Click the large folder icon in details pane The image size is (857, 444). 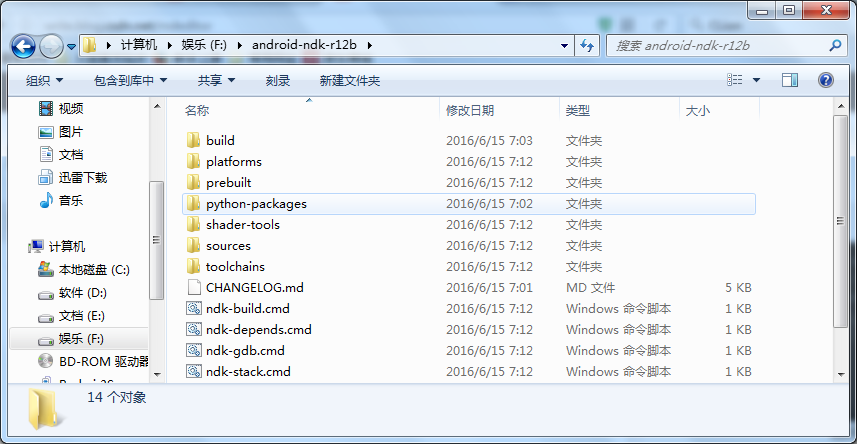click(46, 409)
